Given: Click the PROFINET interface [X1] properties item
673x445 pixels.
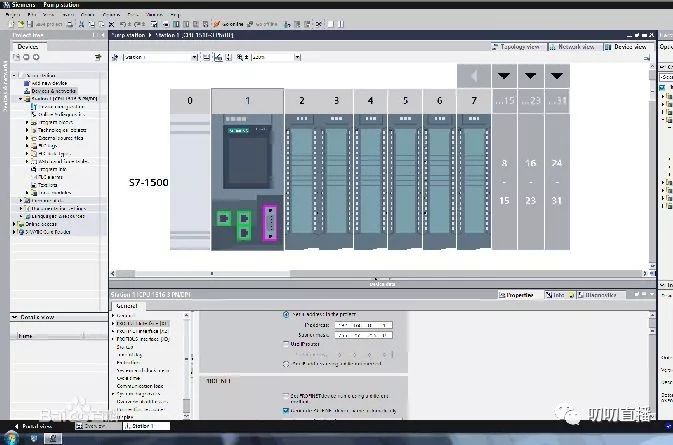Looking at the screenshot, I should (142, 324).
